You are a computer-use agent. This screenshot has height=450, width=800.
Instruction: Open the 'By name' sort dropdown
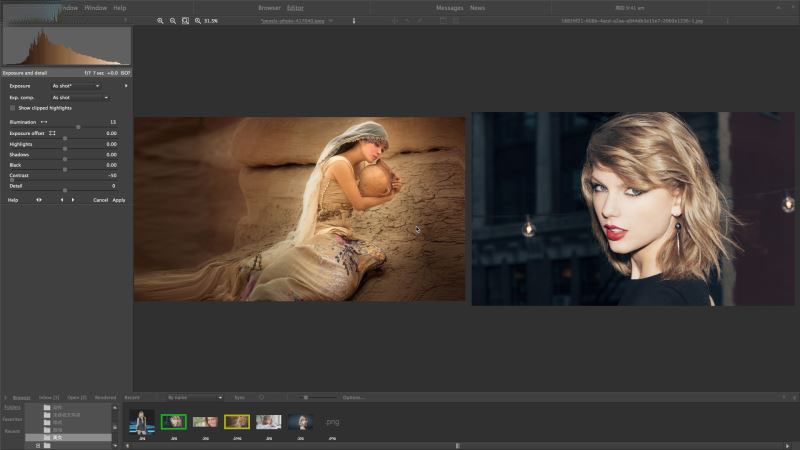pos(194,397)
